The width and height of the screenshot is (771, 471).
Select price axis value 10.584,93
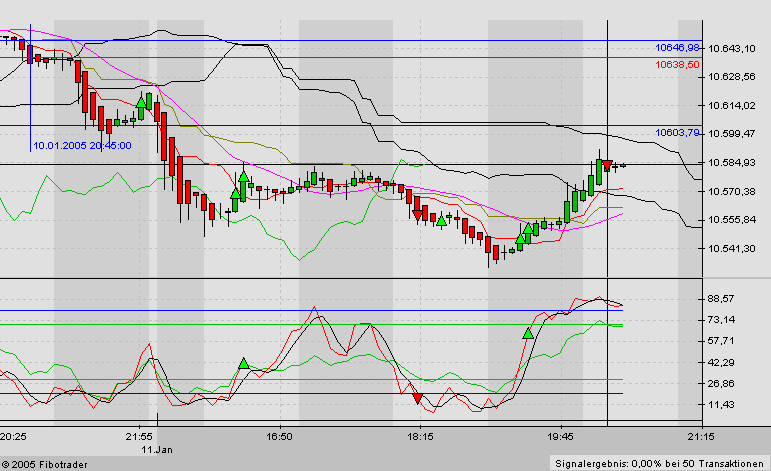tap(732, 162)
